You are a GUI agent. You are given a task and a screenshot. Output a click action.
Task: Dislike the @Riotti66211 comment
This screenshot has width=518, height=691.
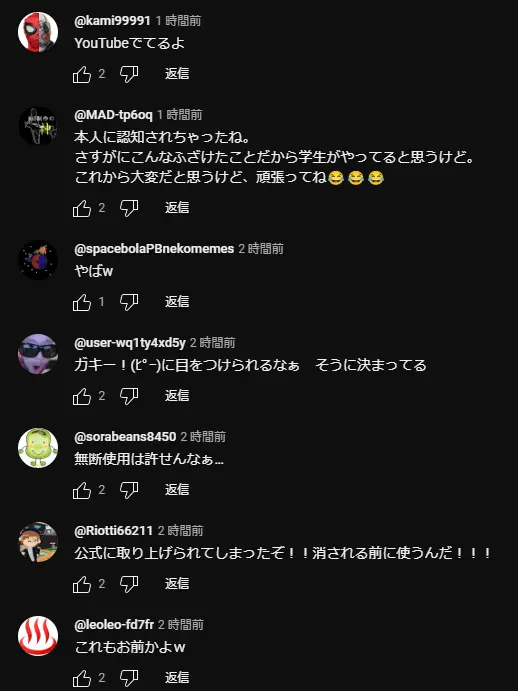[x=129, y=584]
